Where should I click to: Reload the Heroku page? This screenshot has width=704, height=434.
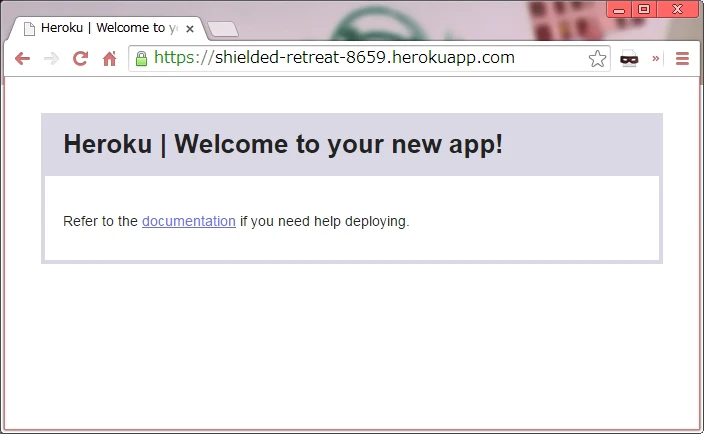[80, 58]
